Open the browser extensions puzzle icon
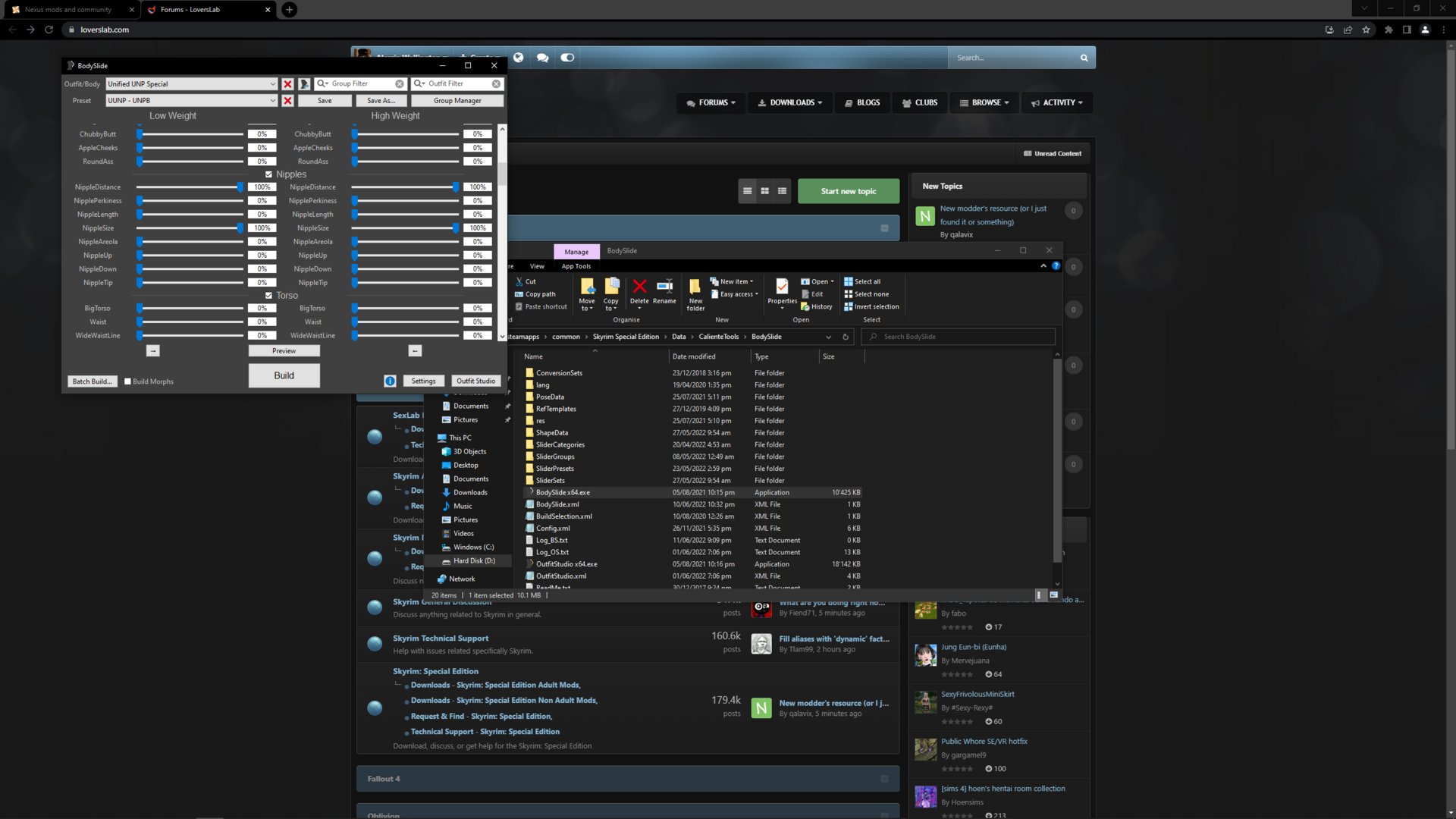This screenshot has height=819, width=1456. coord(1389,30)
